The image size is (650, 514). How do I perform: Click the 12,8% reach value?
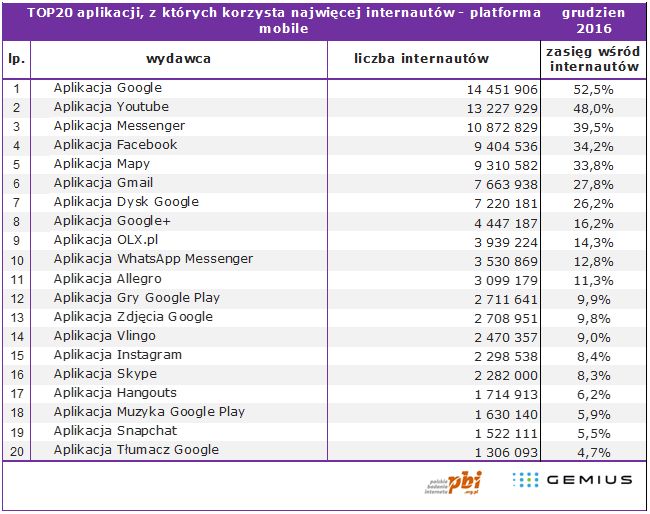click(593, 262)
